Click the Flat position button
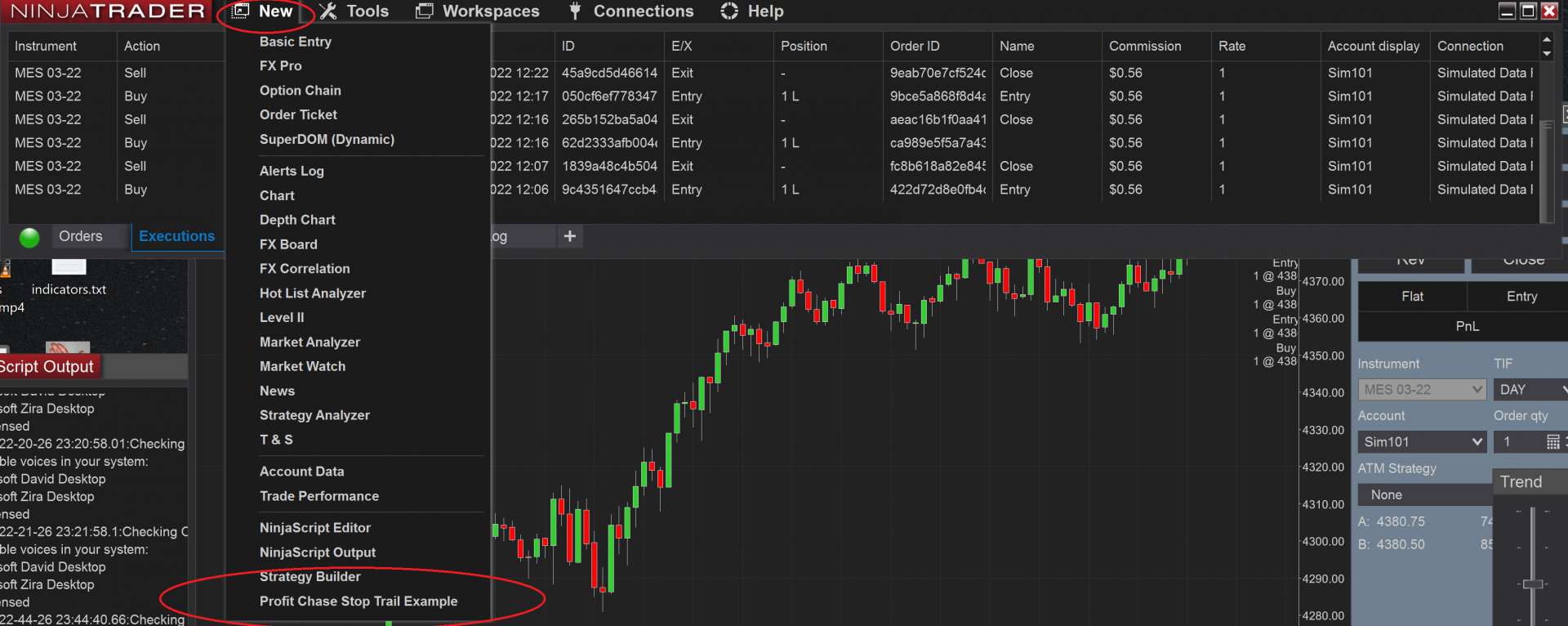This screenshot has width=1568, height=626. 1412,297
